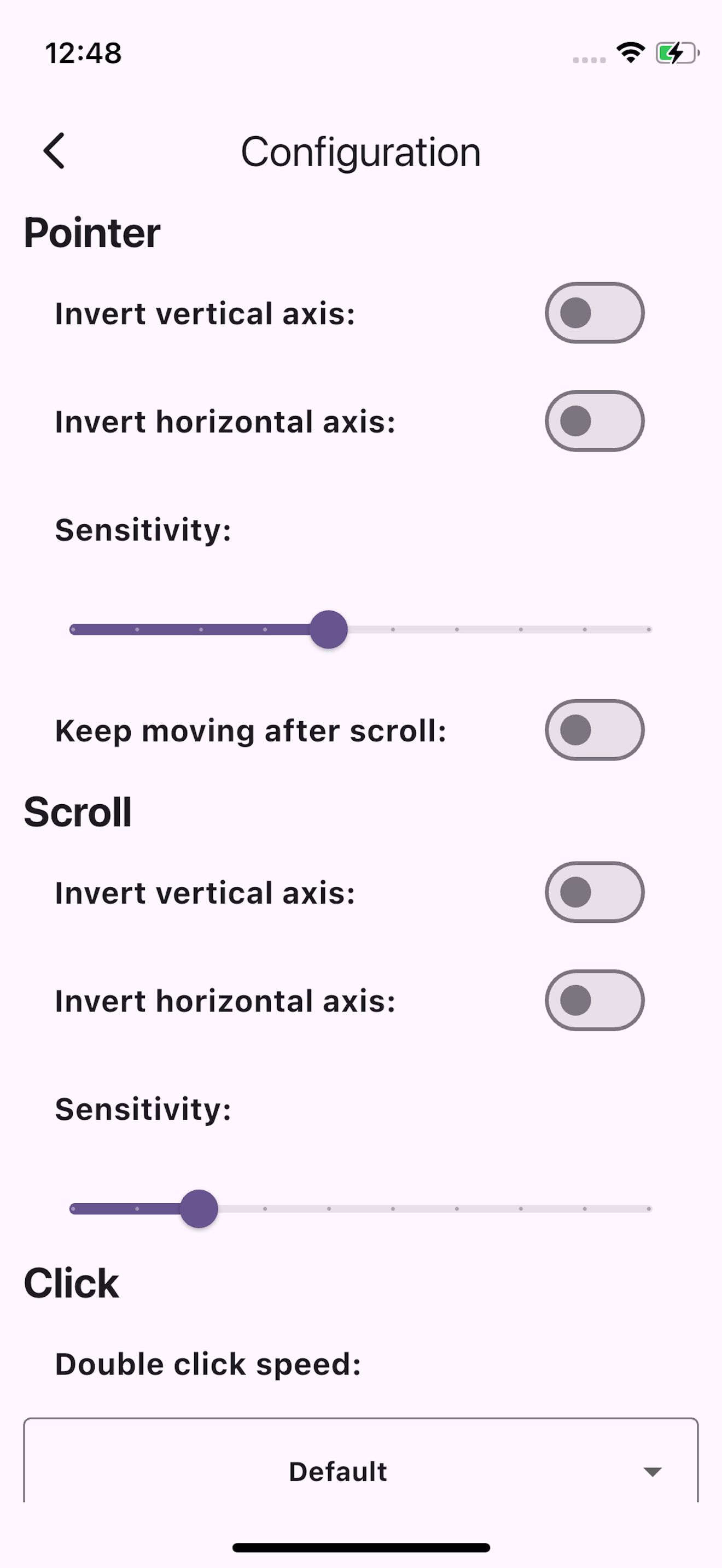Tap the back arrow icon
The image size is (722, 1568).
coord(54,151)
